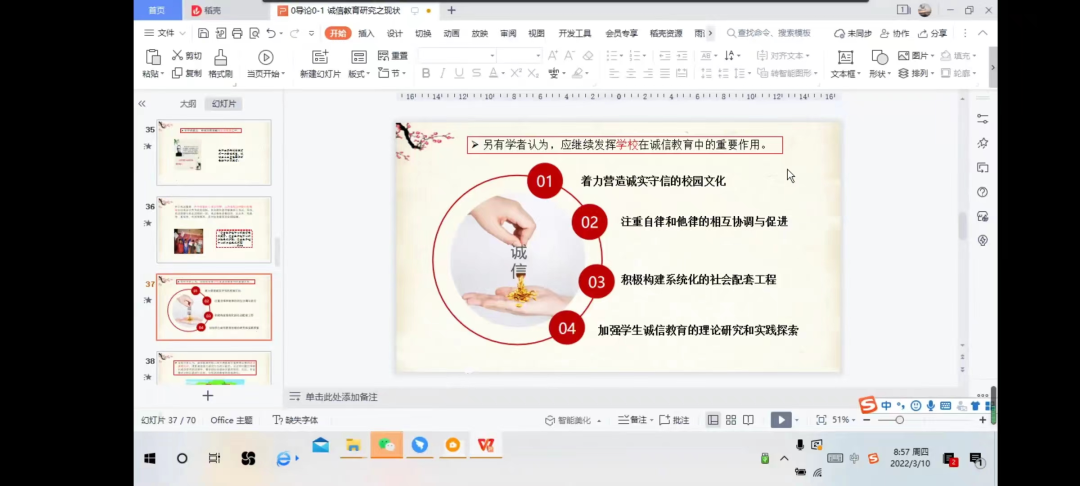Open the 插入 (Insert) ribbon tab
Screen dimensions: 1080x486
366,33
